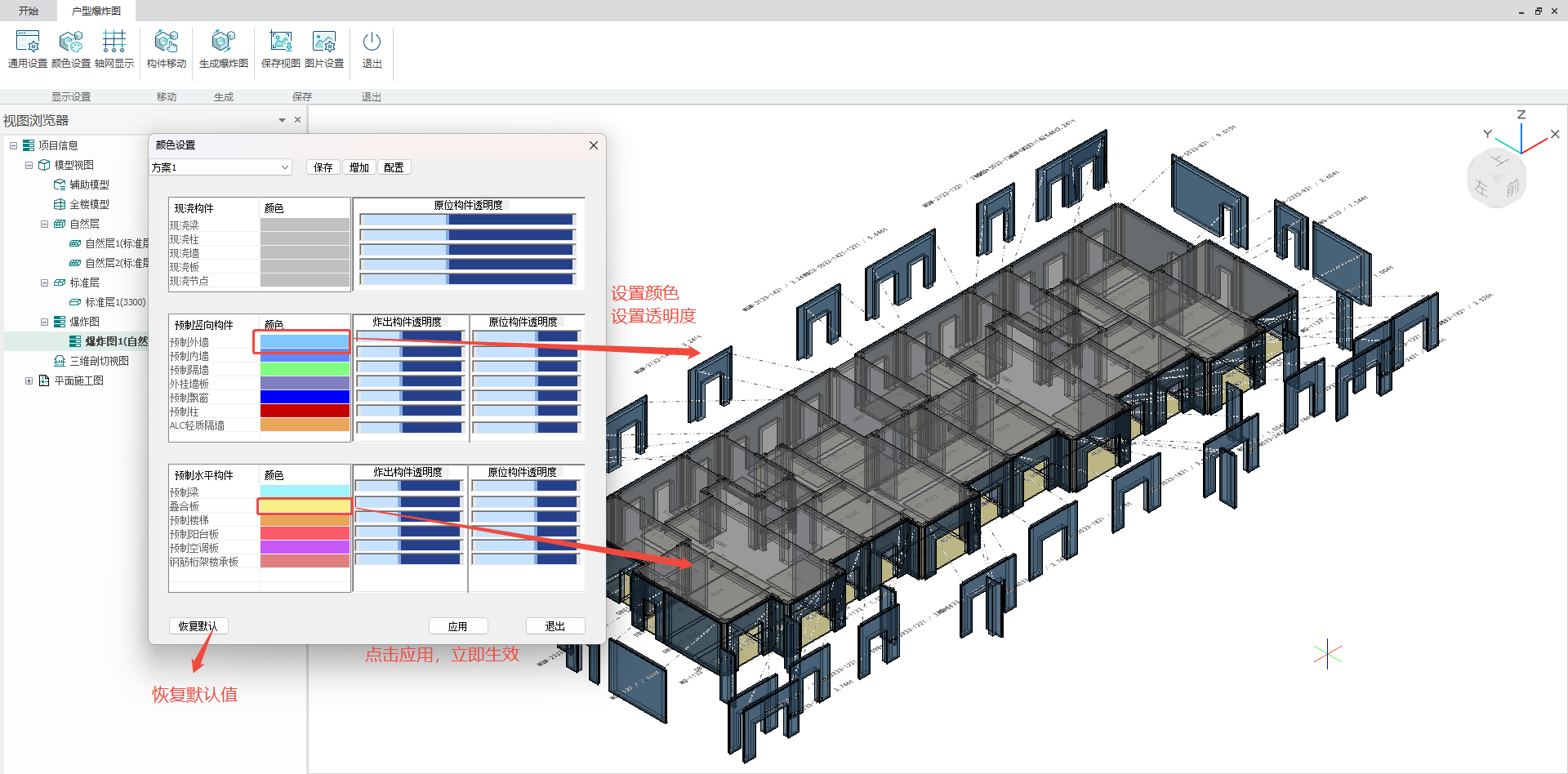Collapse the 自然层 tree branch
1568x774 pixels.
[45, 224]
